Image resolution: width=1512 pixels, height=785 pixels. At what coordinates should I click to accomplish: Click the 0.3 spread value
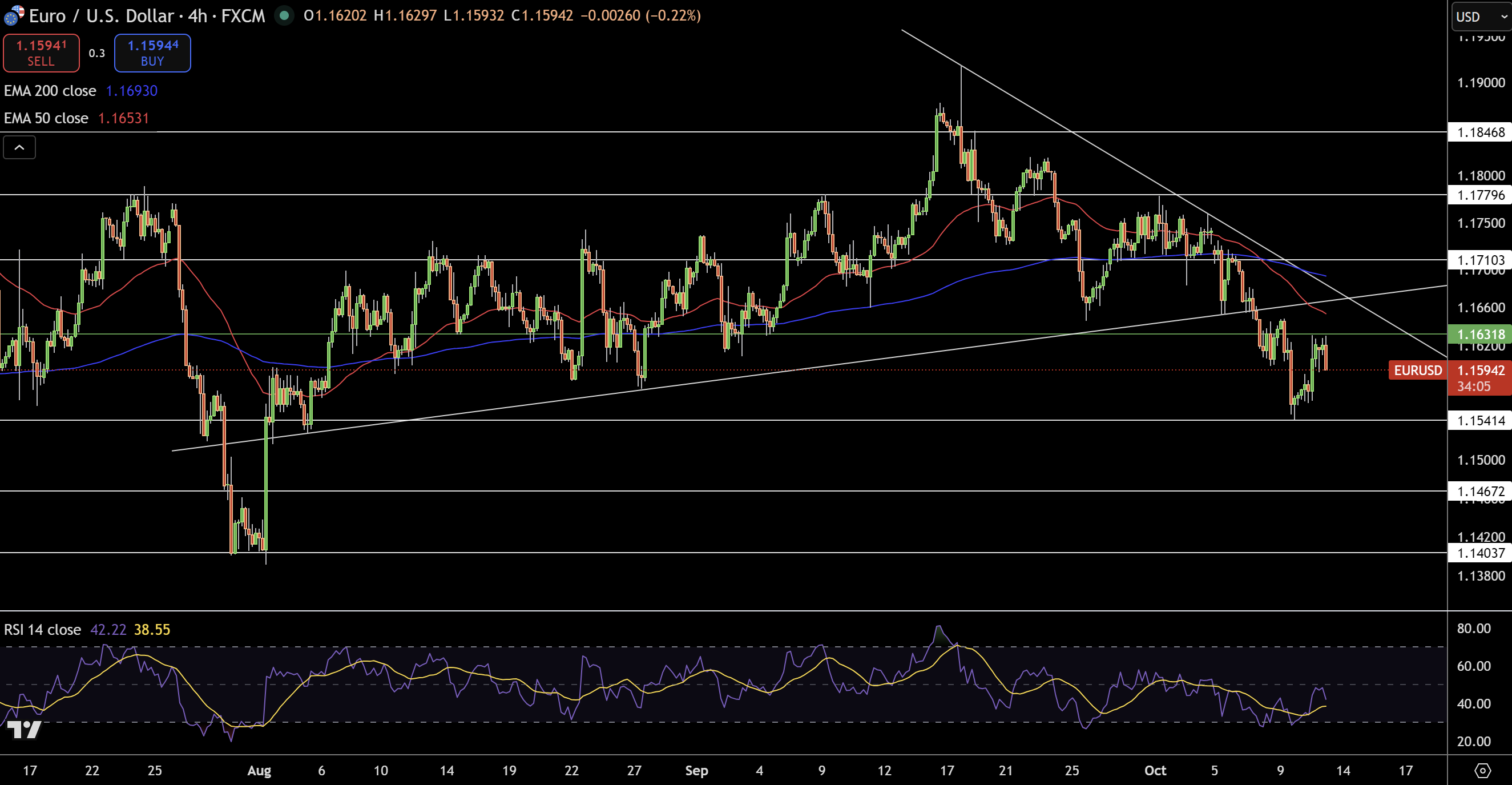(x=97, y=54)
